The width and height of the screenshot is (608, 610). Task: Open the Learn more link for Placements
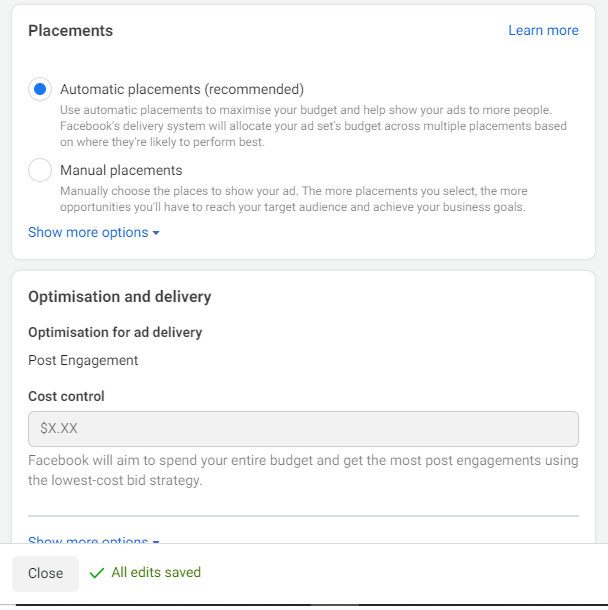click(543, 30)
